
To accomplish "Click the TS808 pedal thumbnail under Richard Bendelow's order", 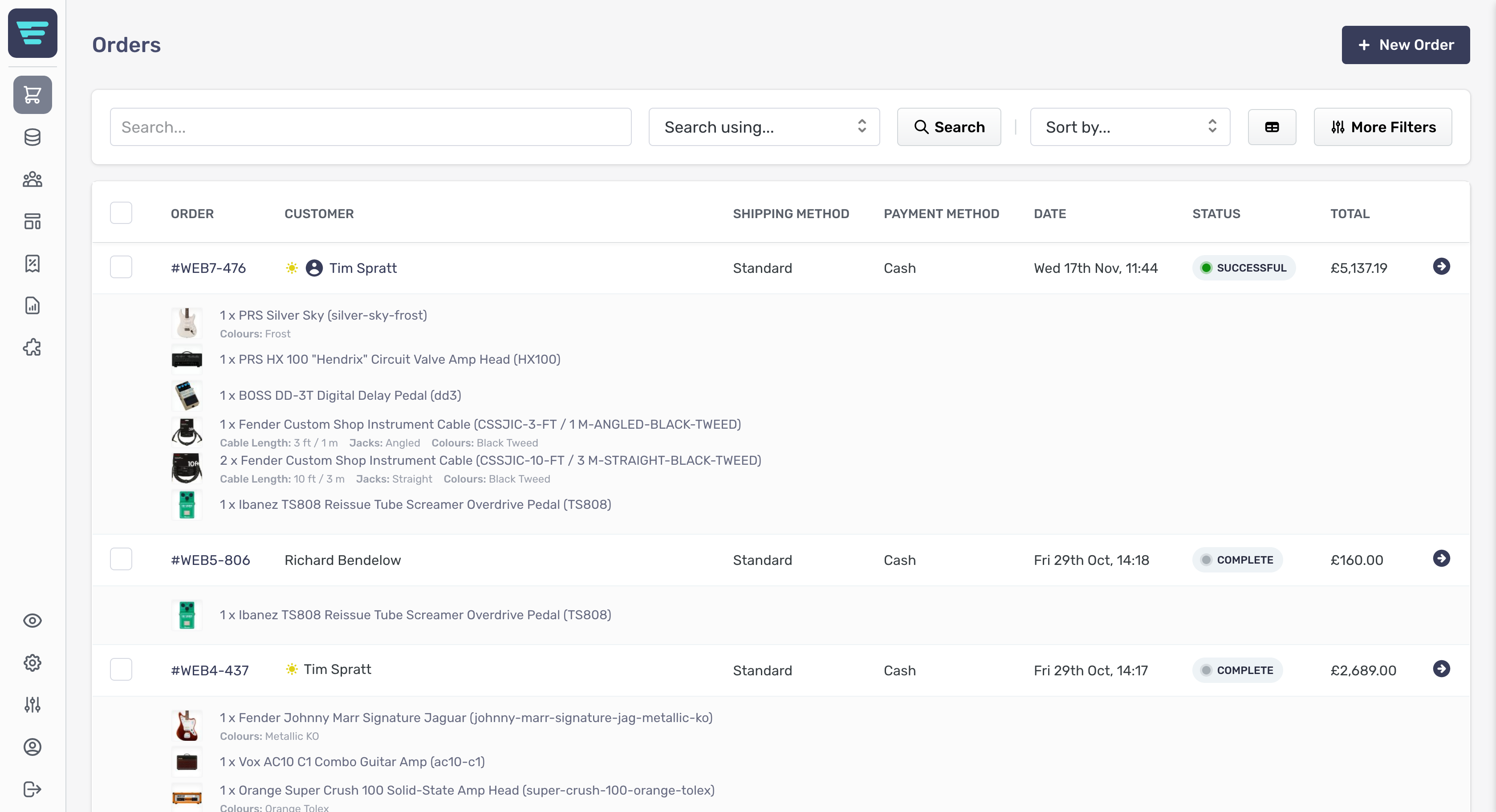I will (x=187, y=615).
